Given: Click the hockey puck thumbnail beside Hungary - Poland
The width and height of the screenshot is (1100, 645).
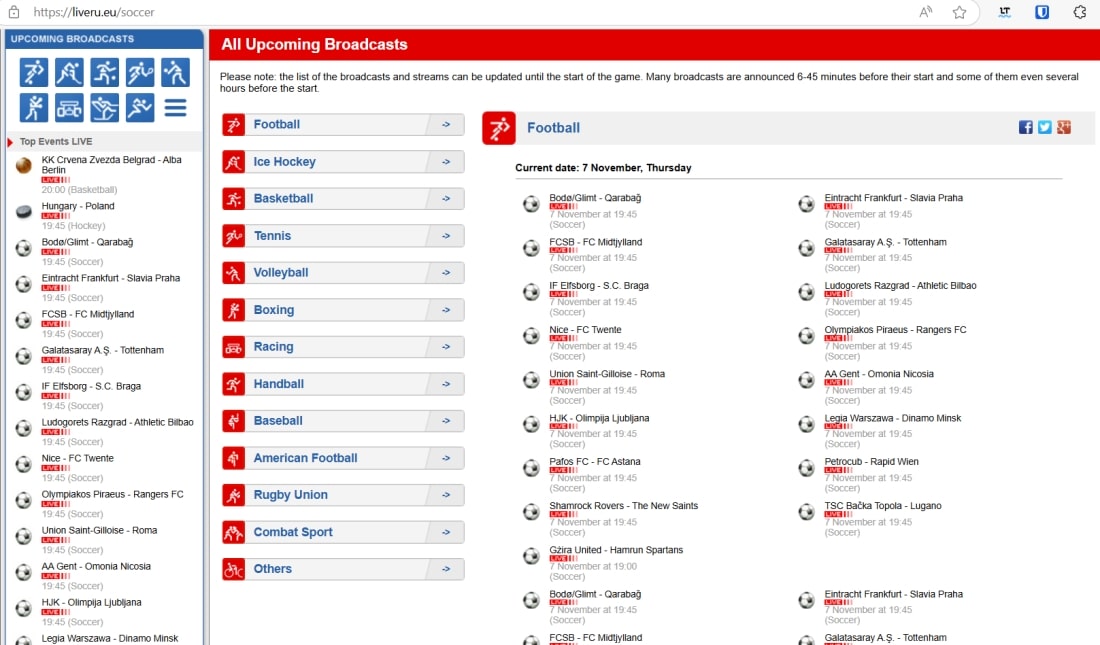Looking at the screenshot, I should (24, 212).
